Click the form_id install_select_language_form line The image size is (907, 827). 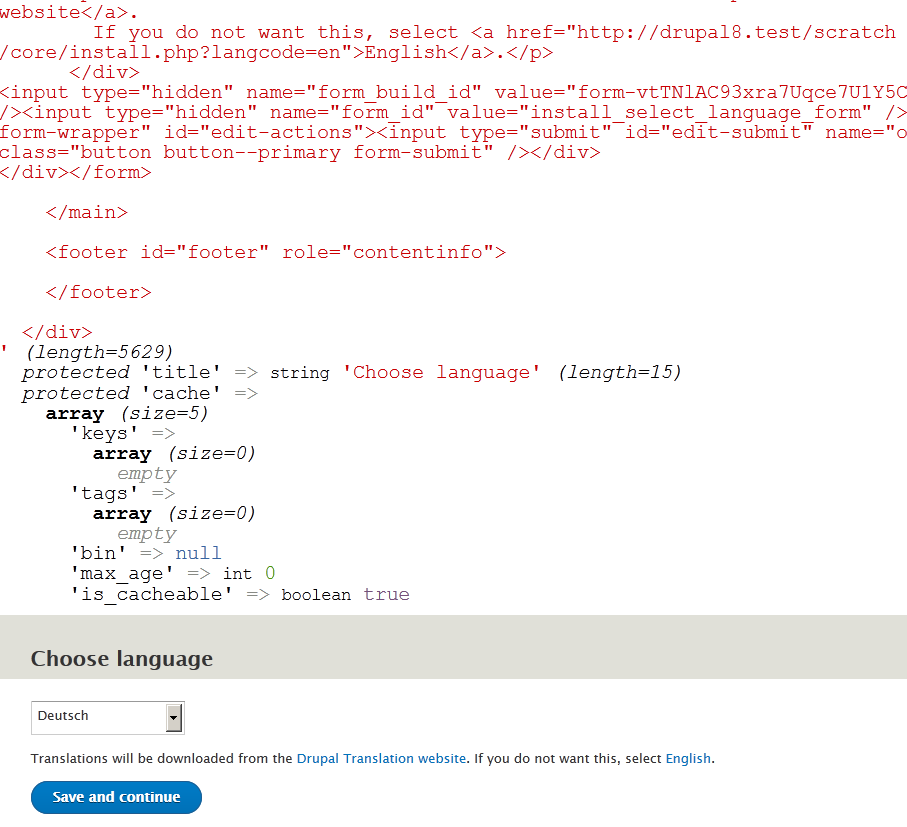click(454, 112)
